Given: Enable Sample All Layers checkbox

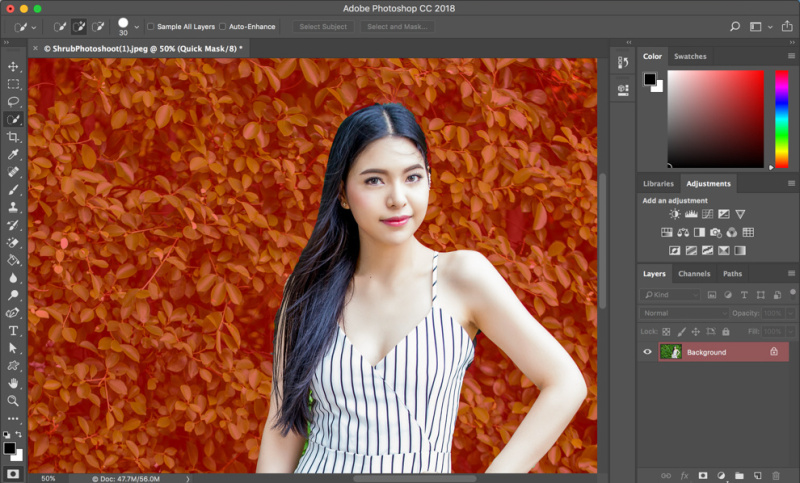Looking at the screenshot, I should [x=151, y=26].
